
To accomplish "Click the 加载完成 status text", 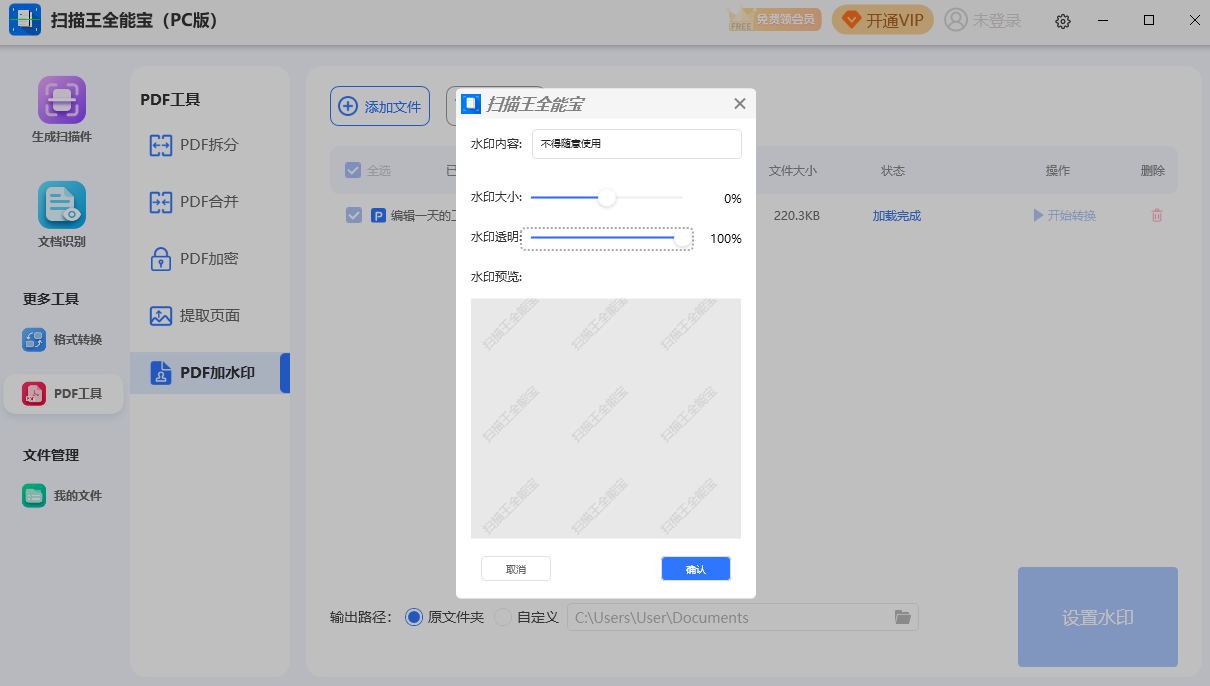I will pyautogui.click(x=896, y=215).
